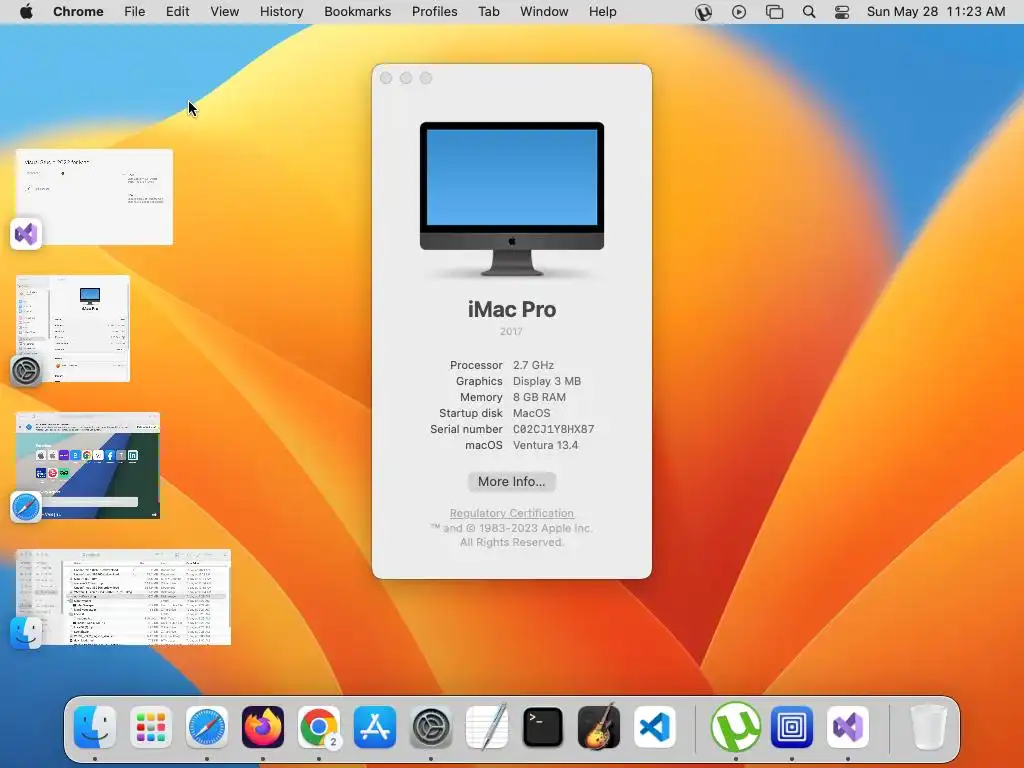Image resolution: width=1024 pixels, height=768 pixels.
Task: Open the Tab menu
Action: pyautogui.click(x=488, y=12)
